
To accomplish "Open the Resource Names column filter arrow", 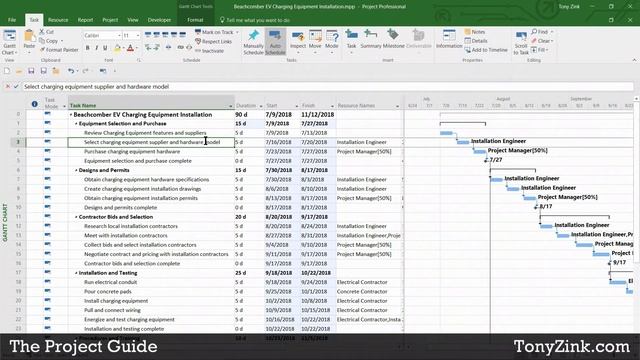I will pos(397,106).
